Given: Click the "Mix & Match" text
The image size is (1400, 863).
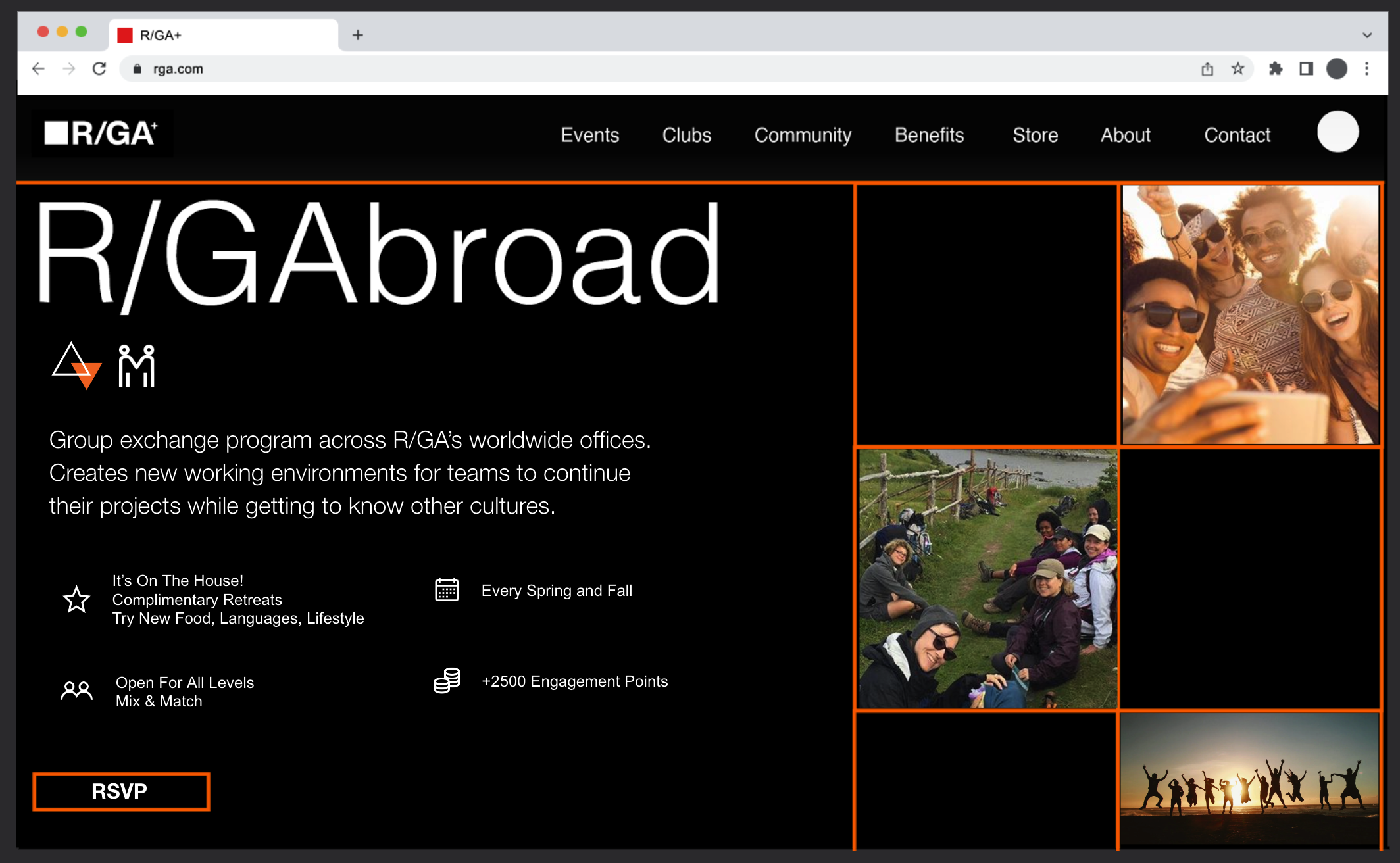Looking at the screenshot, I should (159, 701).
